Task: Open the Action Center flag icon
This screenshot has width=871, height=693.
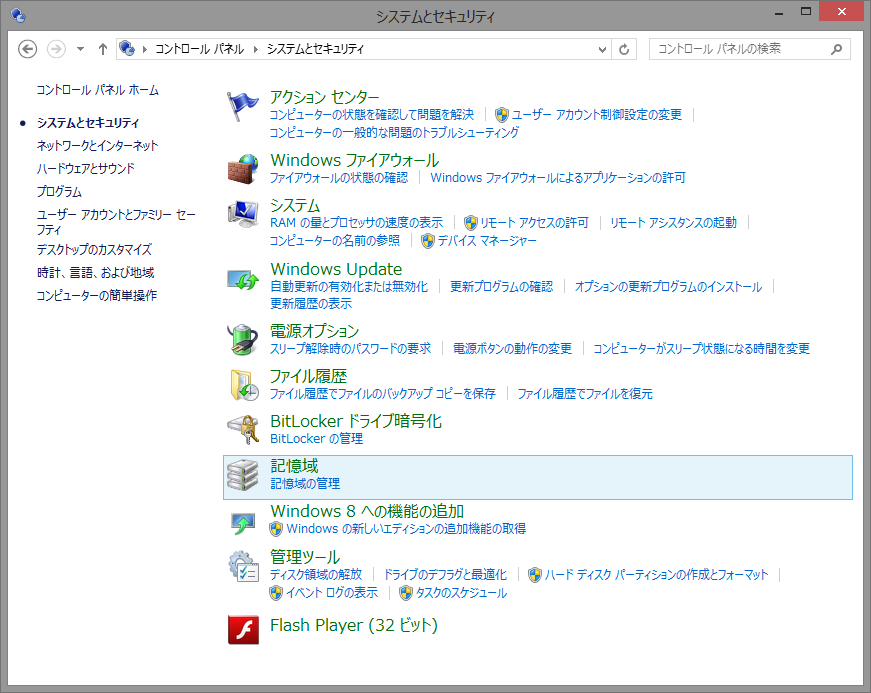Action: [x=243, y=106]
